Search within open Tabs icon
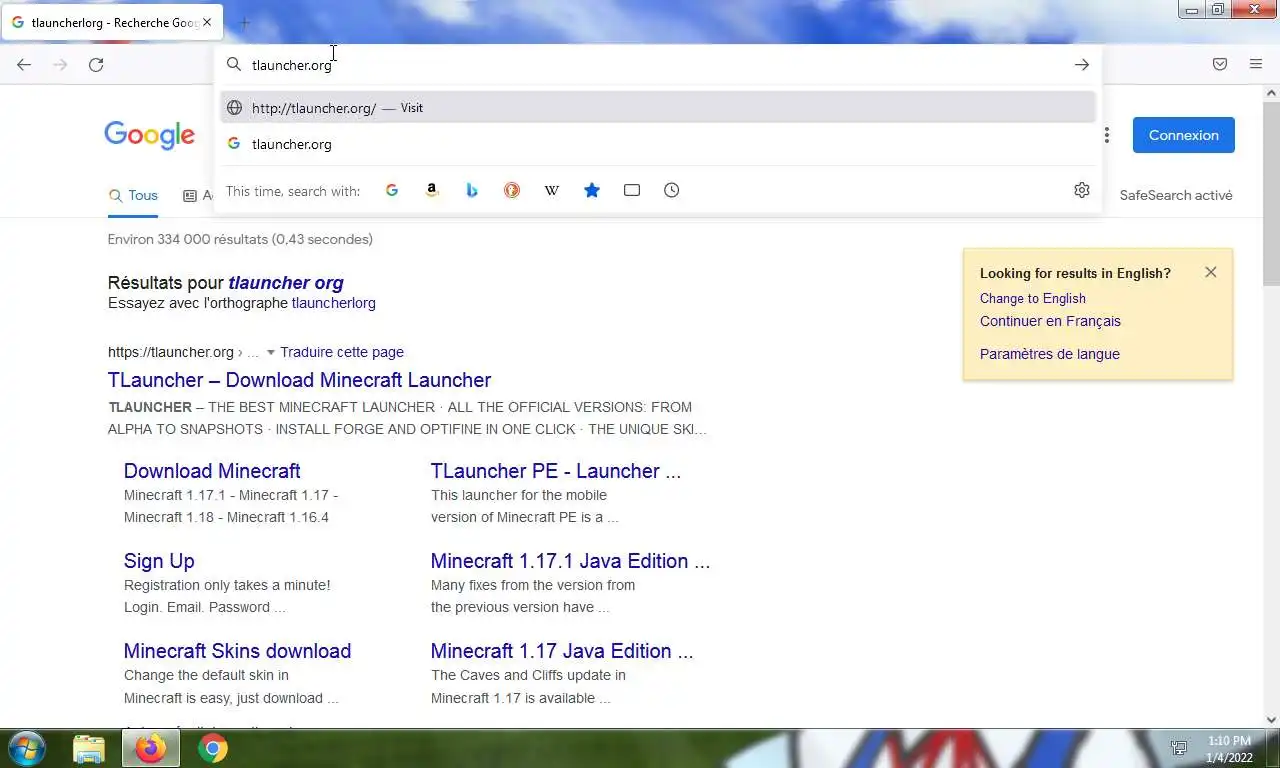 (x=632, y=190)
